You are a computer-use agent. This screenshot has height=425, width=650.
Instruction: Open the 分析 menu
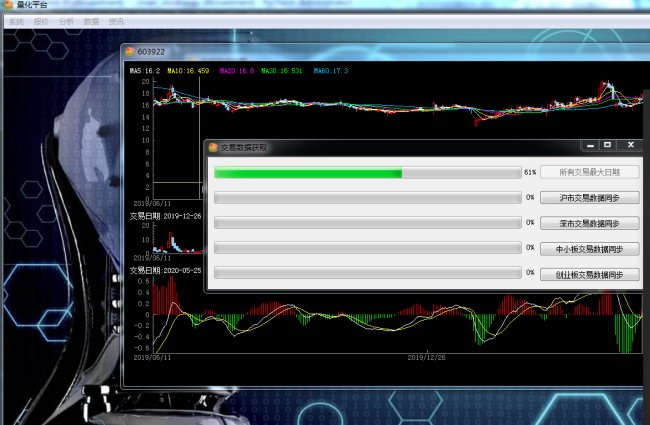[66, 20]
